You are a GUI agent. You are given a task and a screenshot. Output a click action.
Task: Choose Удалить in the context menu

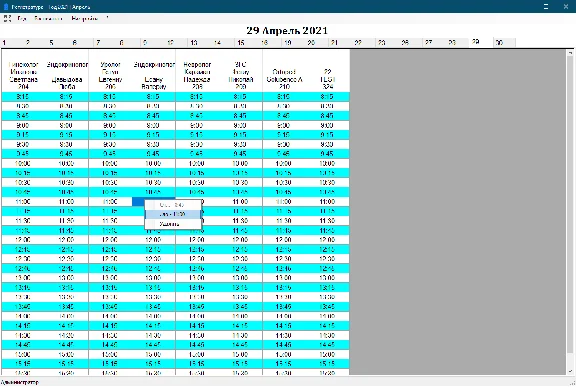click(173, 224)
